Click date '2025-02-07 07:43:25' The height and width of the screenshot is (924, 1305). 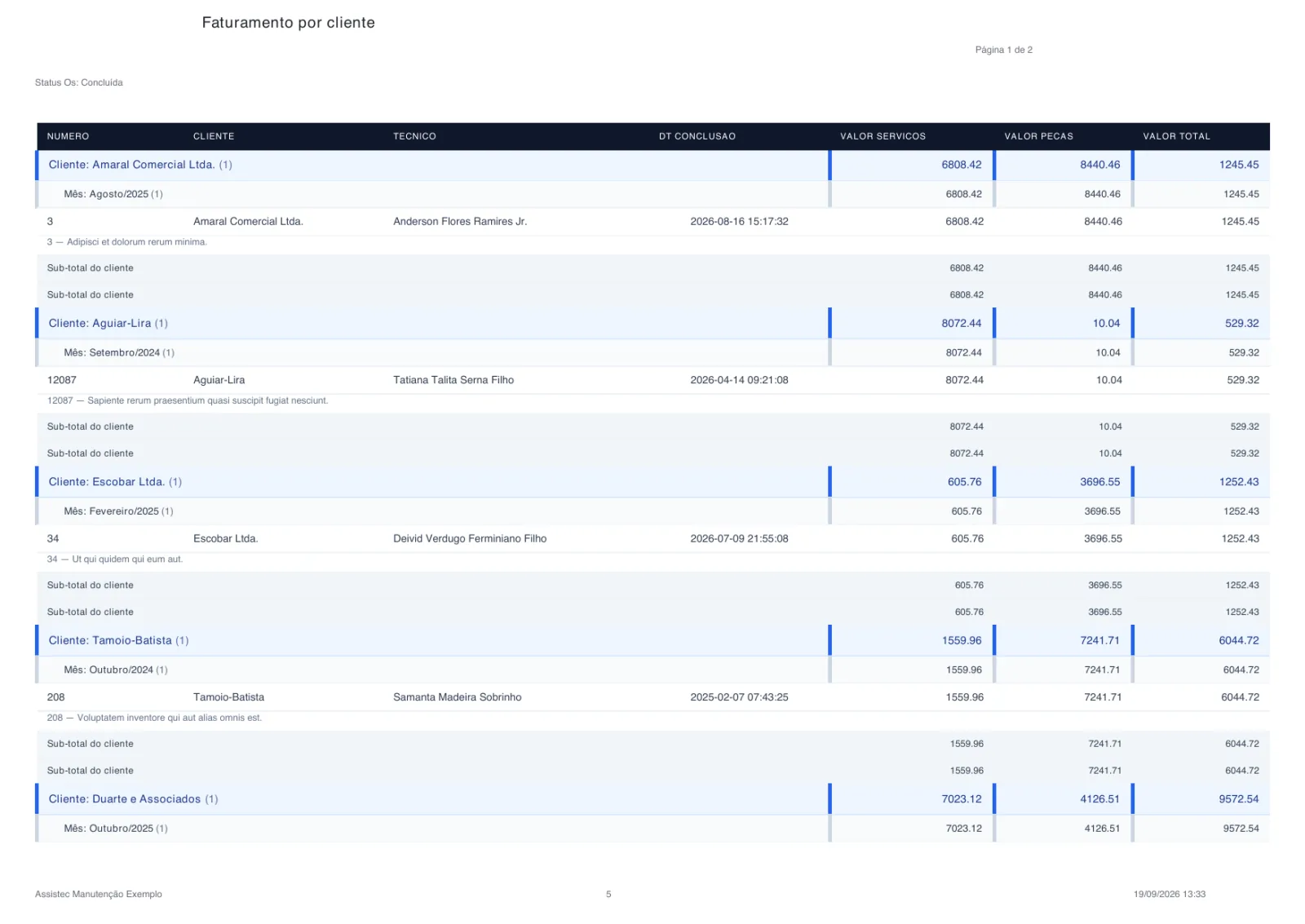(x=739, y=697)
